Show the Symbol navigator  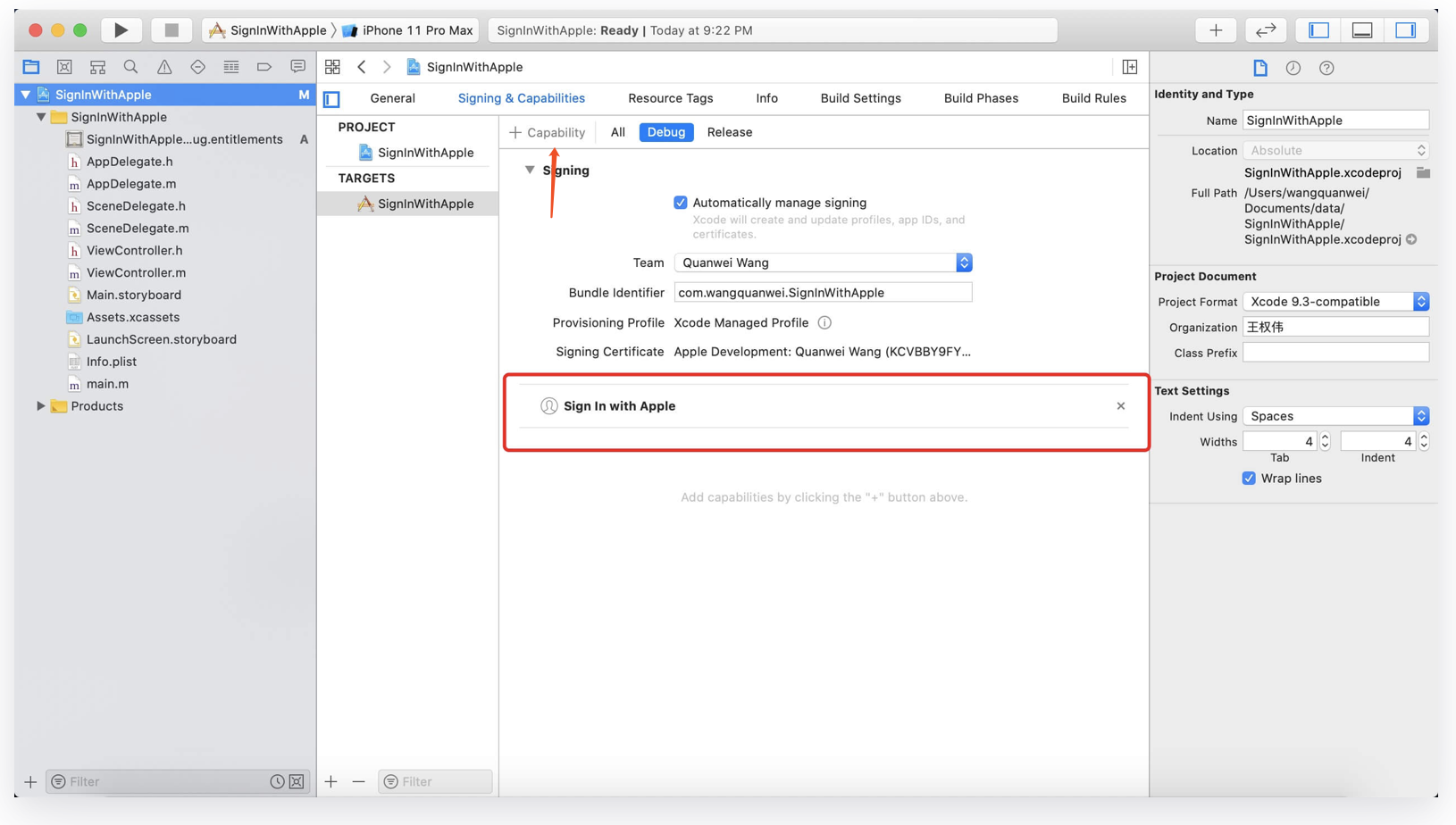(97, 67)
